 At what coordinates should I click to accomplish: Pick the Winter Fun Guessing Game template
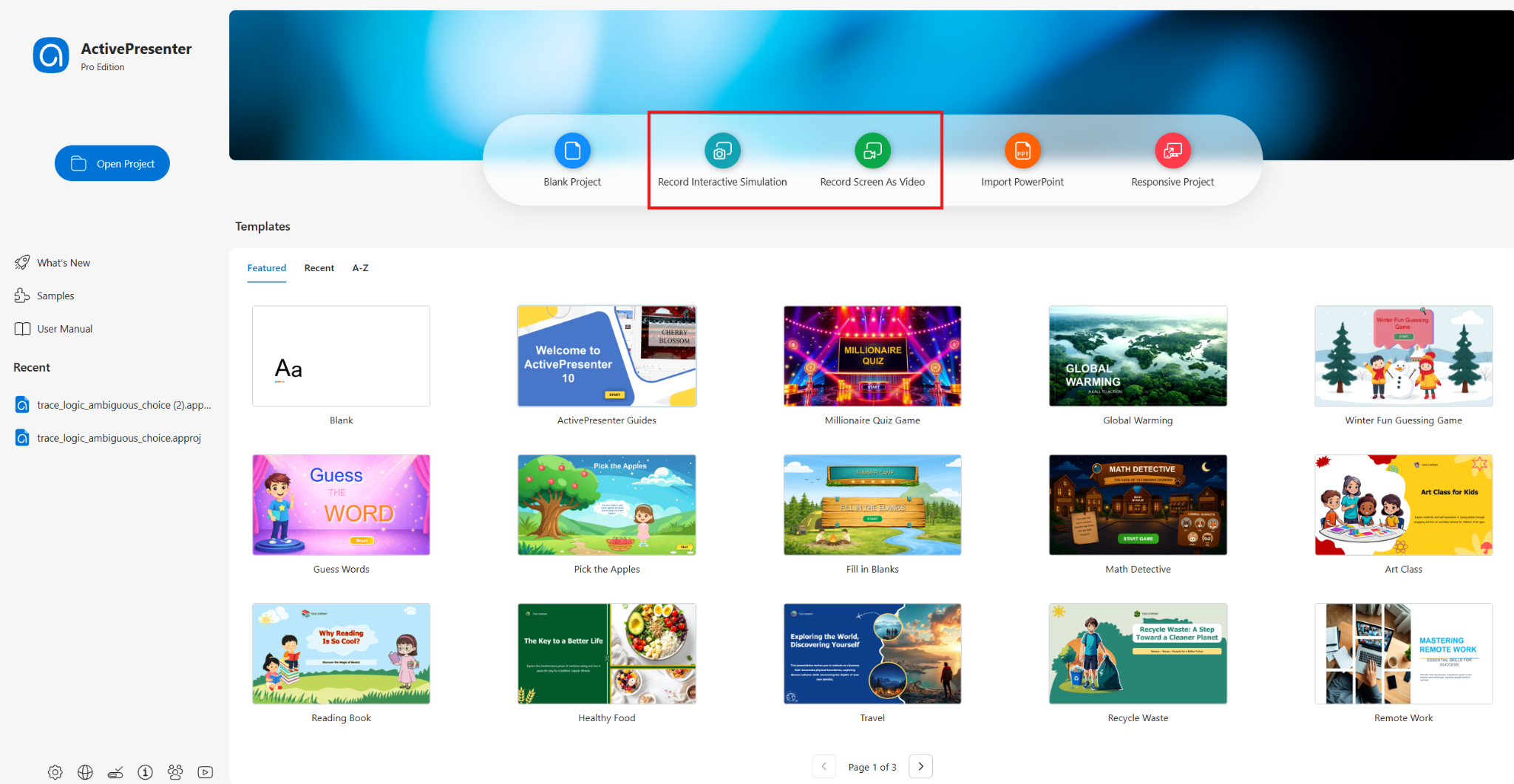1404,356
